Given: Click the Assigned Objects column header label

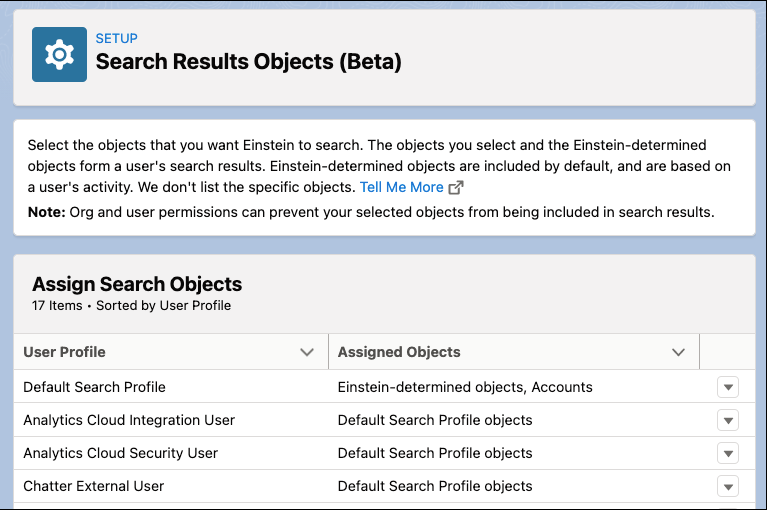Looking at the screenshot, I should (399, 352).
